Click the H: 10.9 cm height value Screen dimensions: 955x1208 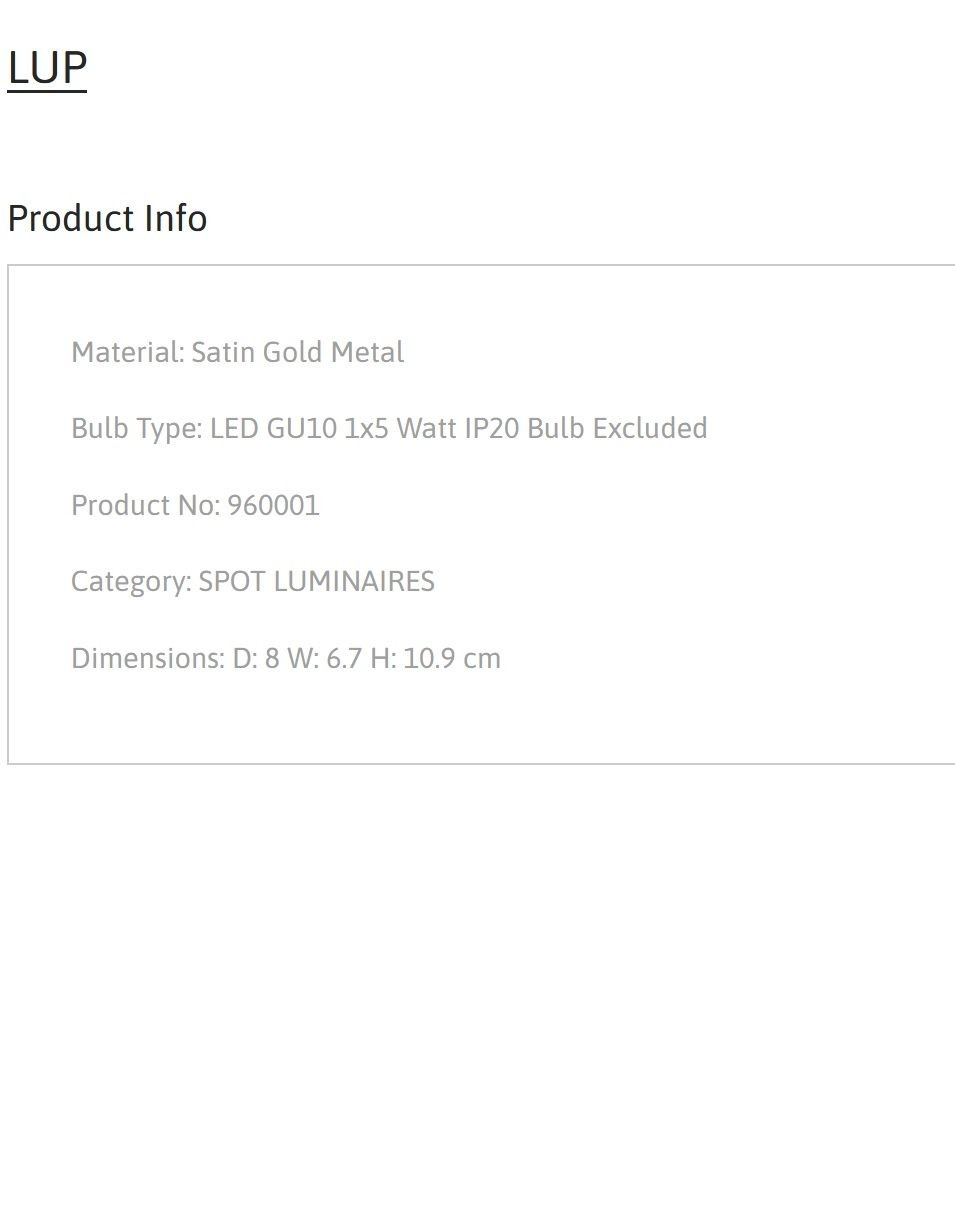click(435, 658)
